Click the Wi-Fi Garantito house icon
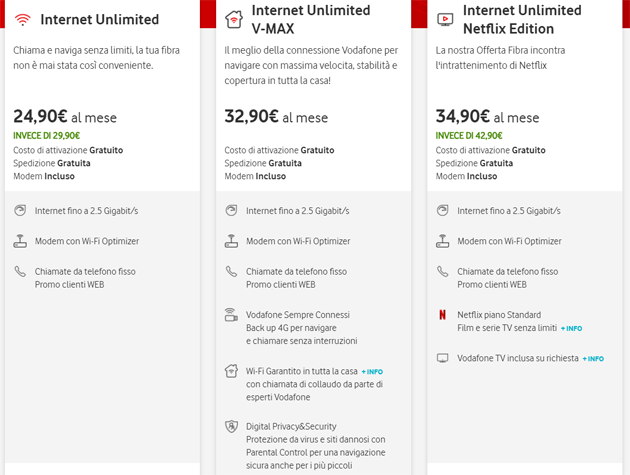630x475 pixels. pos(231,371)
